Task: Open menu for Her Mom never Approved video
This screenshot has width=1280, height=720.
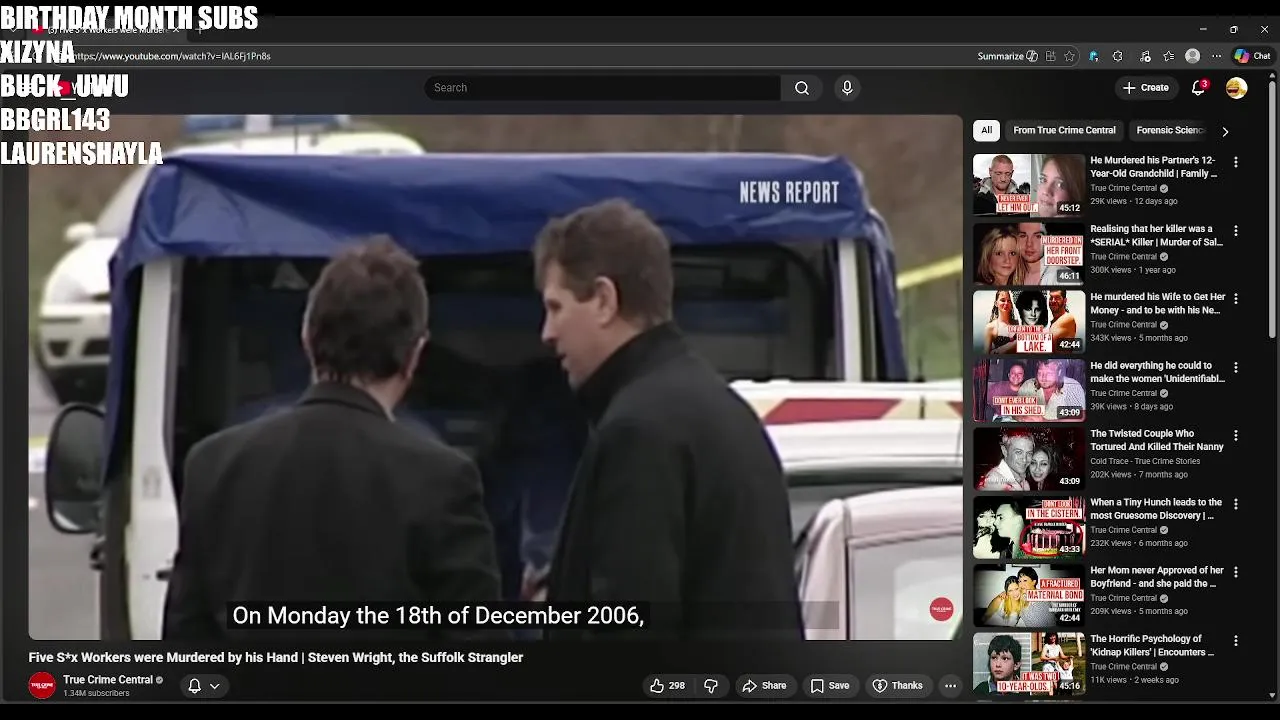Action: tap(1236, 573)
